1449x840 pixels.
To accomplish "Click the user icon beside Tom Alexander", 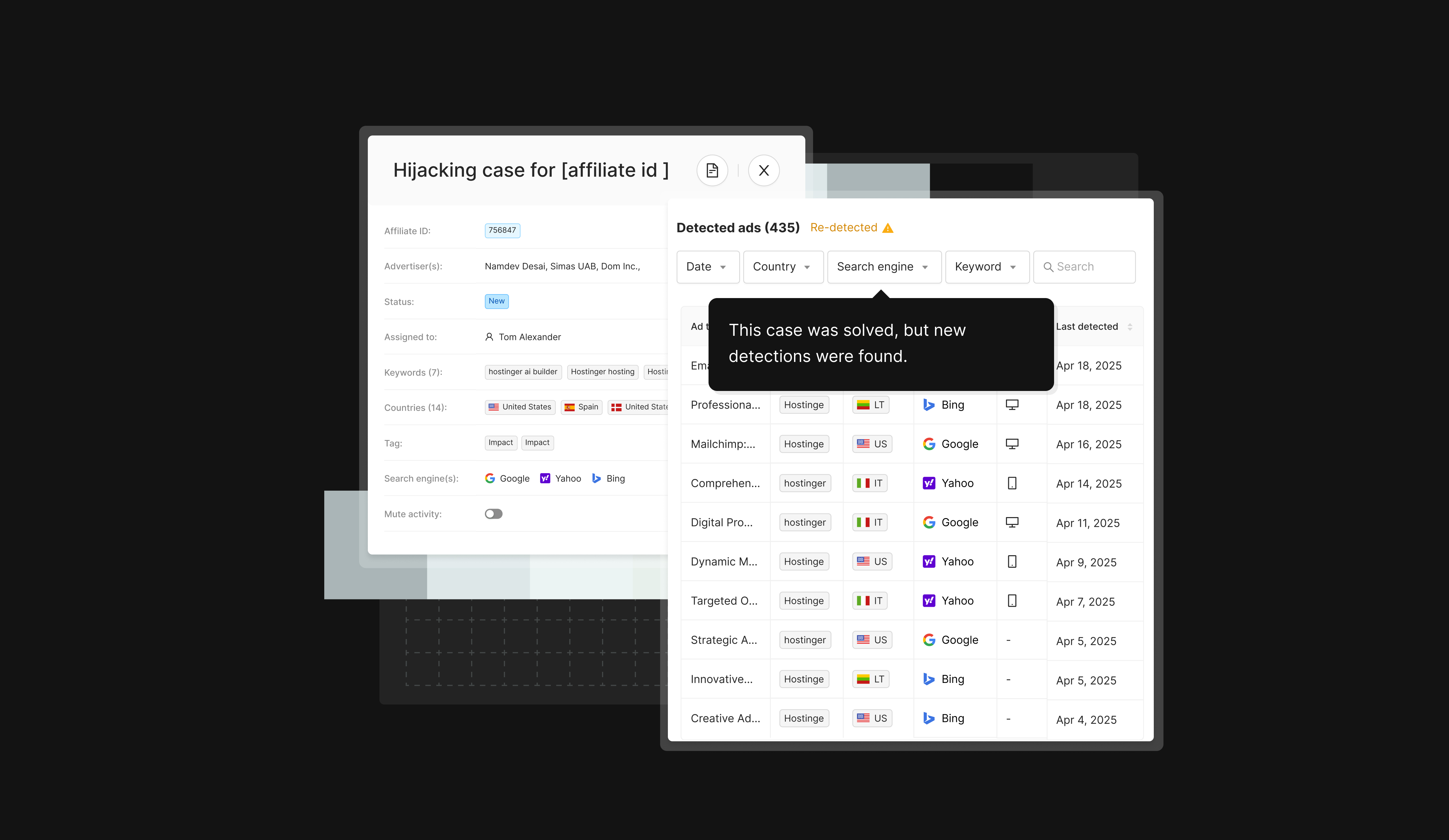I will (x=489, y=337).
